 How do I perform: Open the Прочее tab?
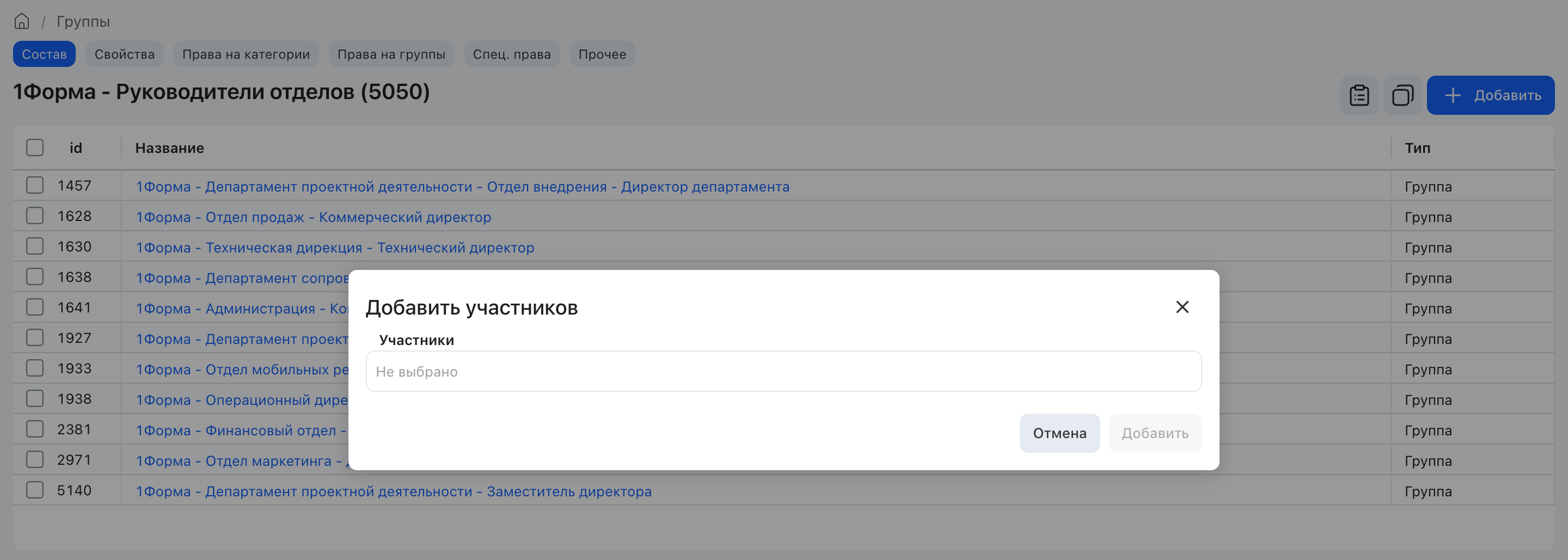[x=602, y=54]
